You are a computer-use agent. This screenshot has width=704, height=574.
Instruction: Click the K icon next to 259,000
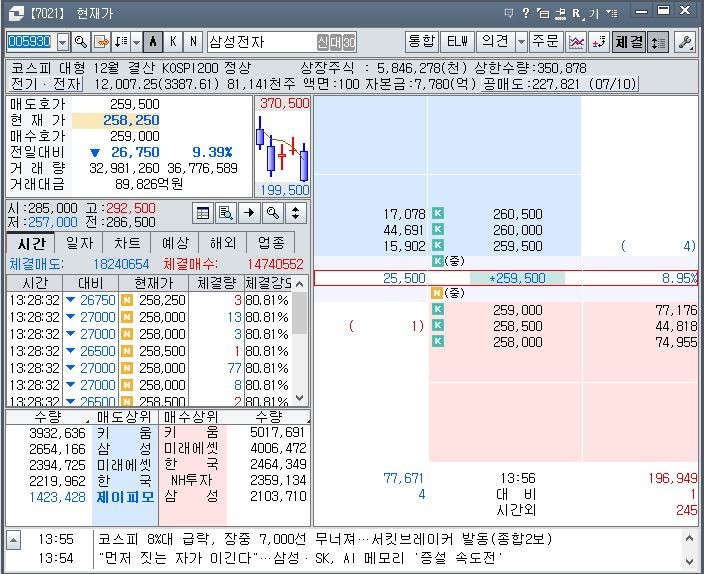point(438,309)
